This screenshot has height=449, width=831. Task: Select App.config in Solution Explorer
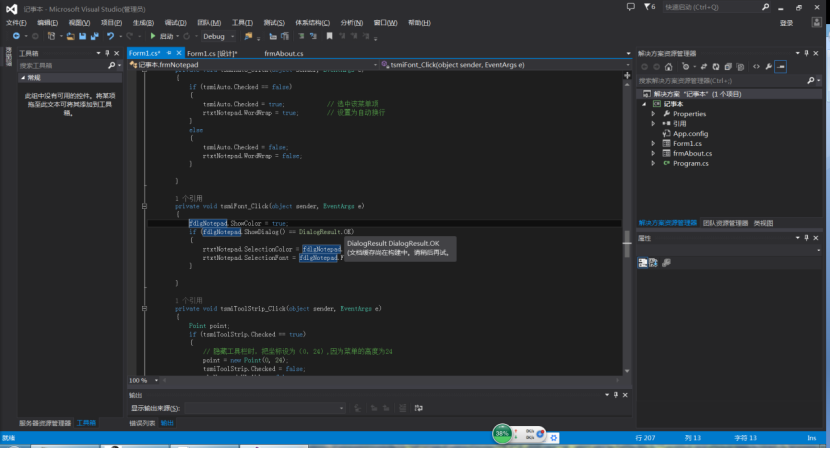(690, 134)
